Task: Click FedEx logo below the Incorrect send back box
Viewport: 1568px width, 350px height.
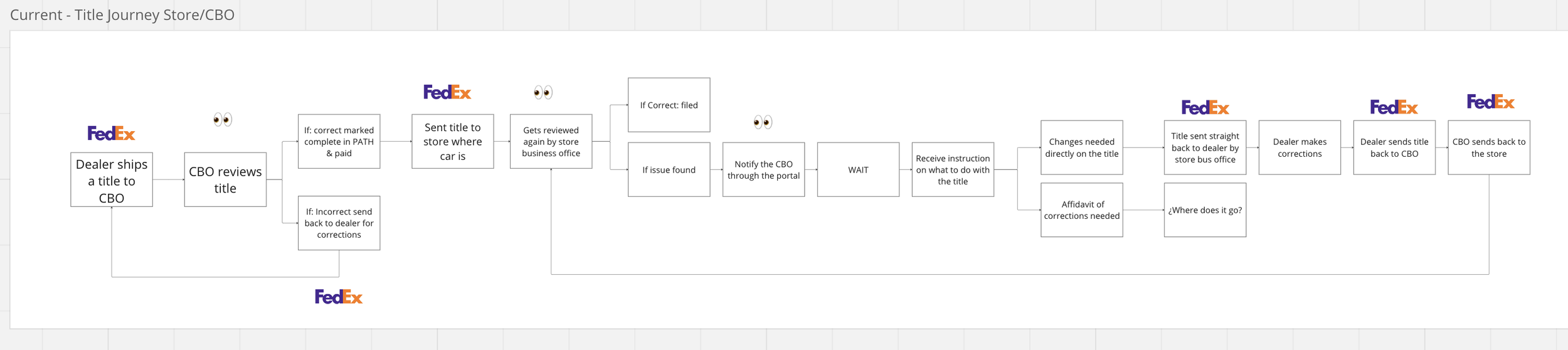Action: [x=339, y=297]
